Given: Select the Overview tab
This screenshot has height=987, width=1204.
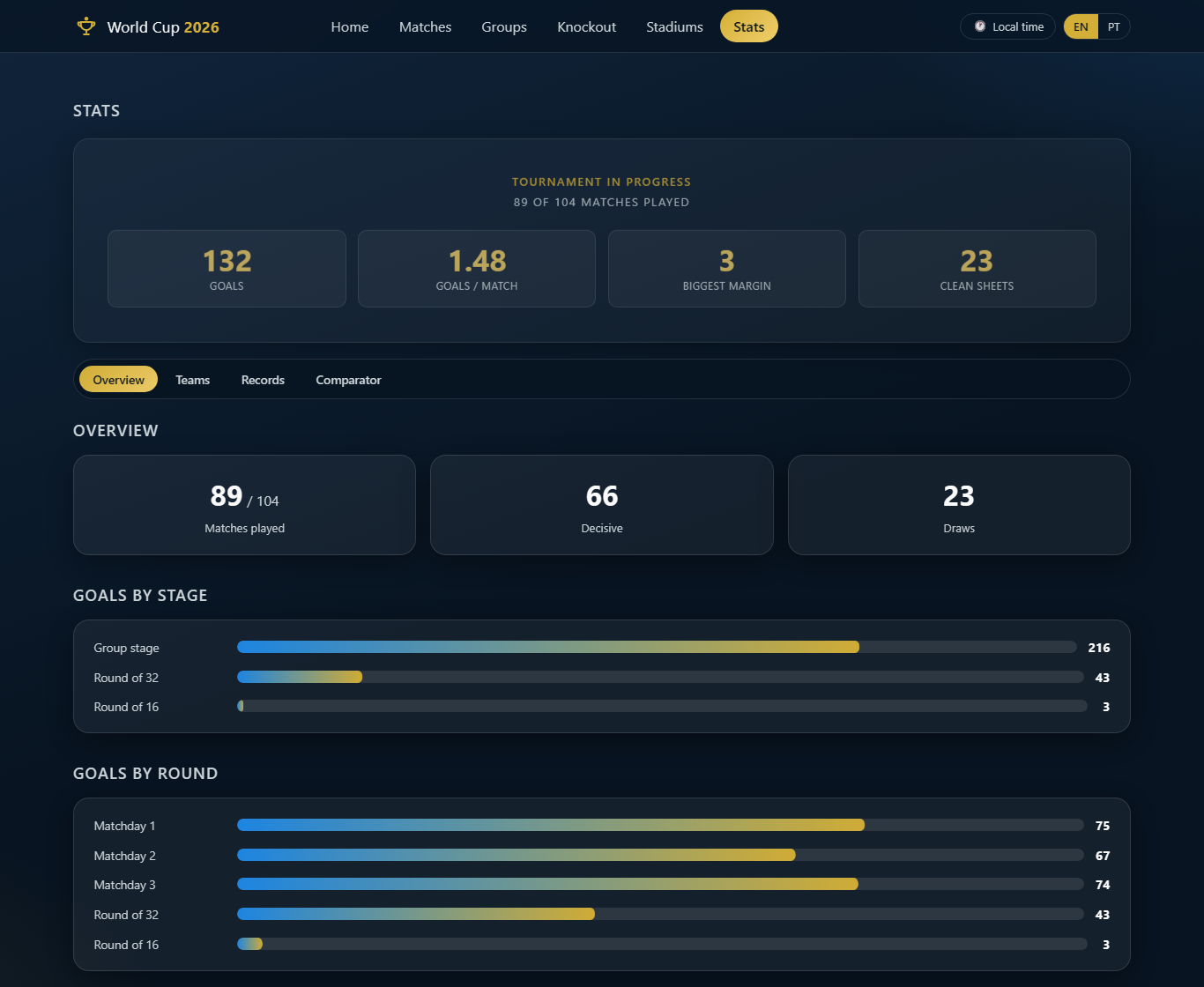Looking at the screenshot, I should (119, 380).
